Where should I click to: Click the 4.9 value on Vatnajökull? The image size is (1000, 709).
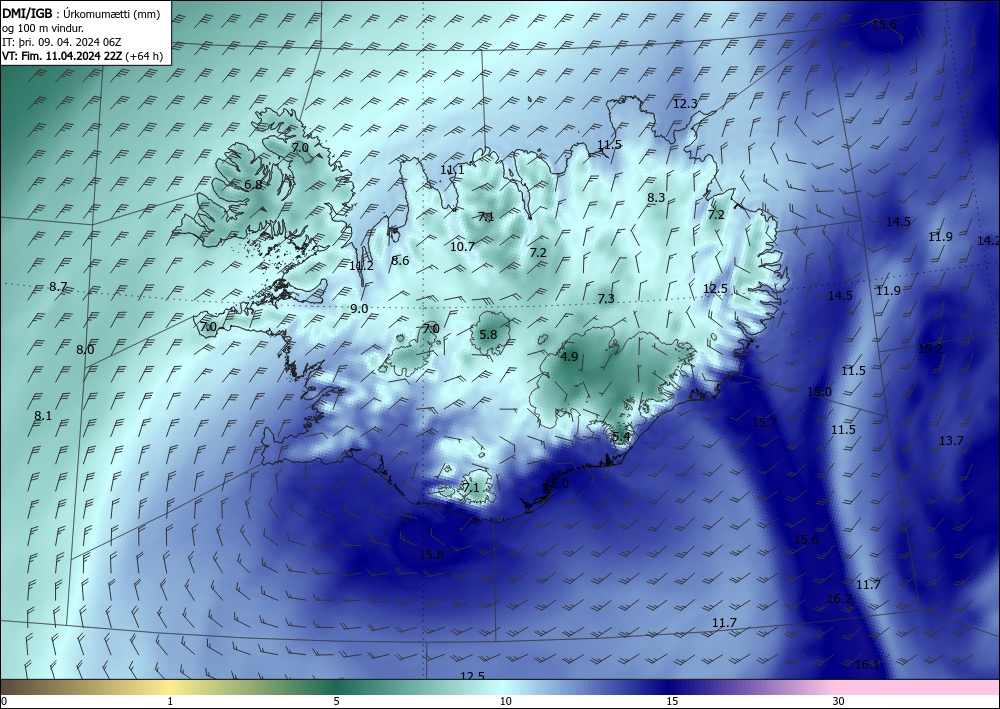pos(569,356)
